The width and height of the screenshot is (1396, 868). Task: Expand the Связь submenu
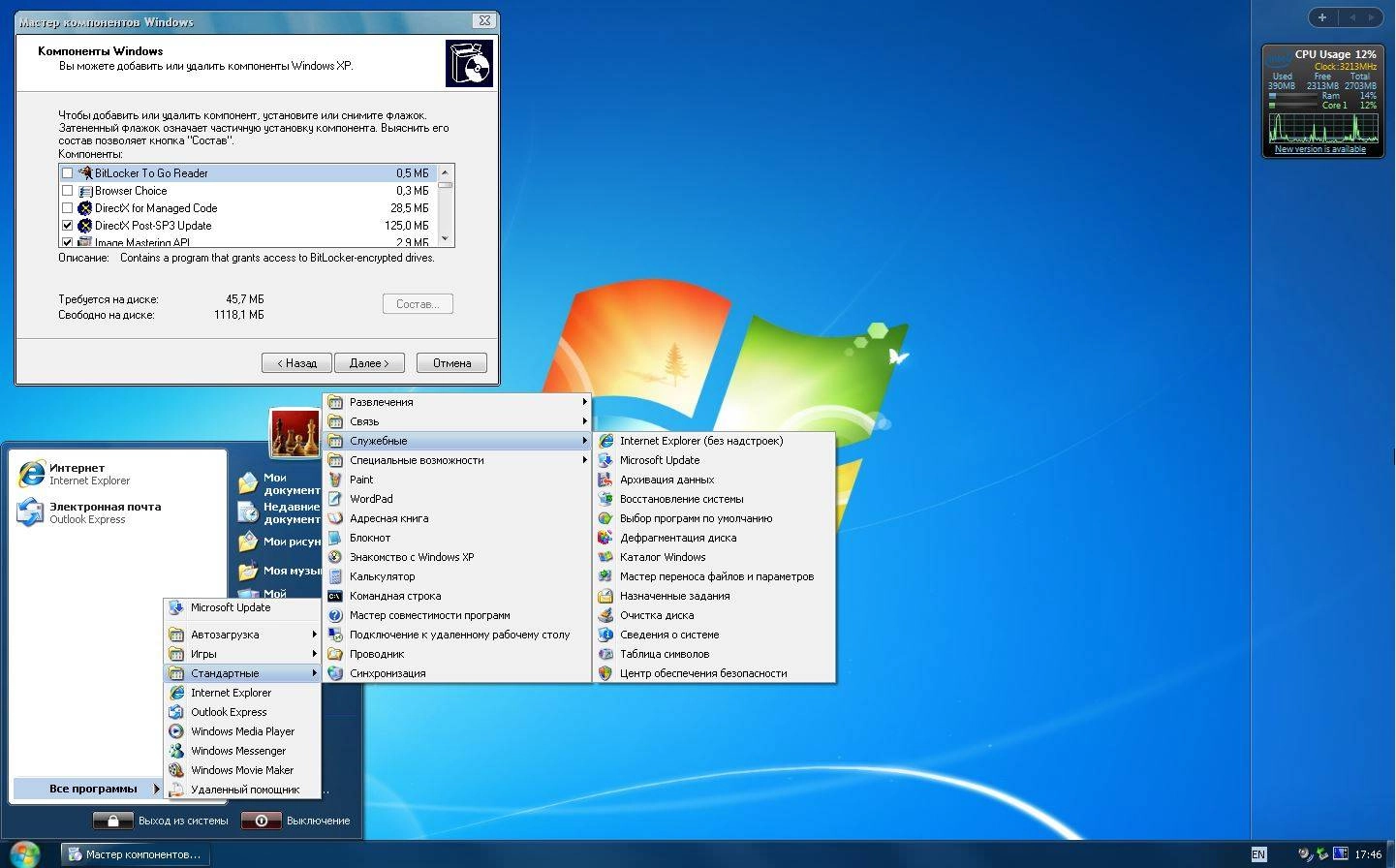pos(457,421)
